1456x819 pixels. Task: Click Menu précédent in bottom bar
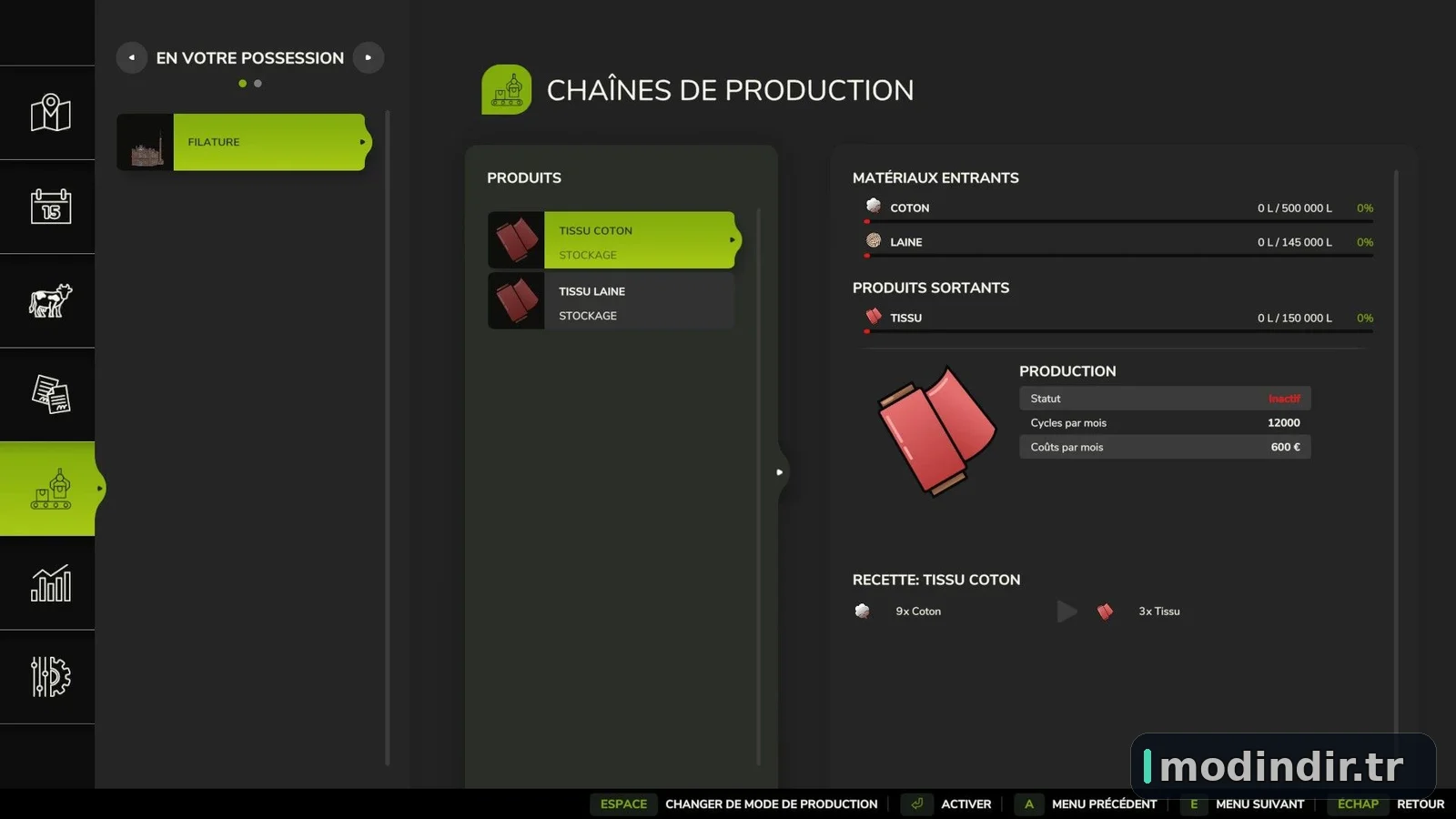1104,804
